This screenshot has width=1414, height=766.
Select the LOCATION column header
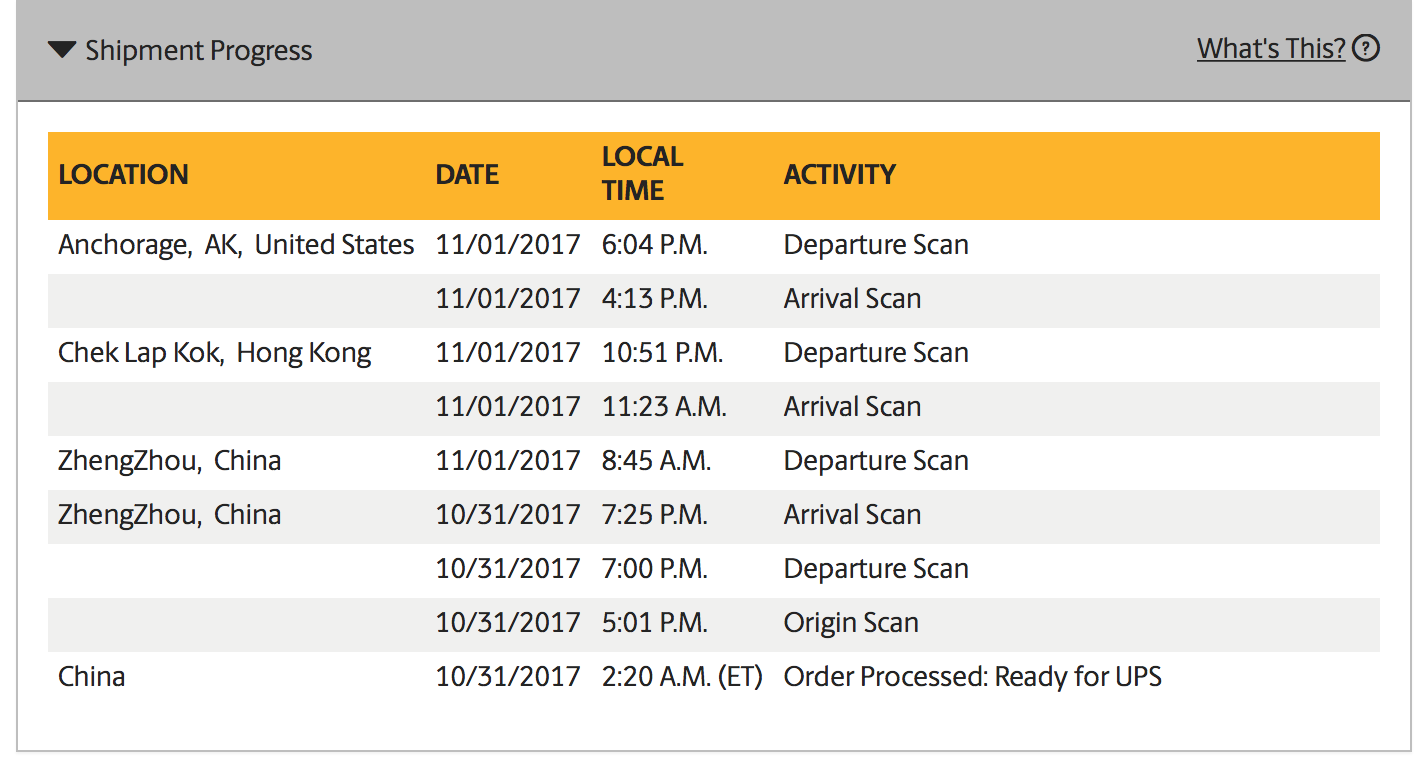coord(124,174)
